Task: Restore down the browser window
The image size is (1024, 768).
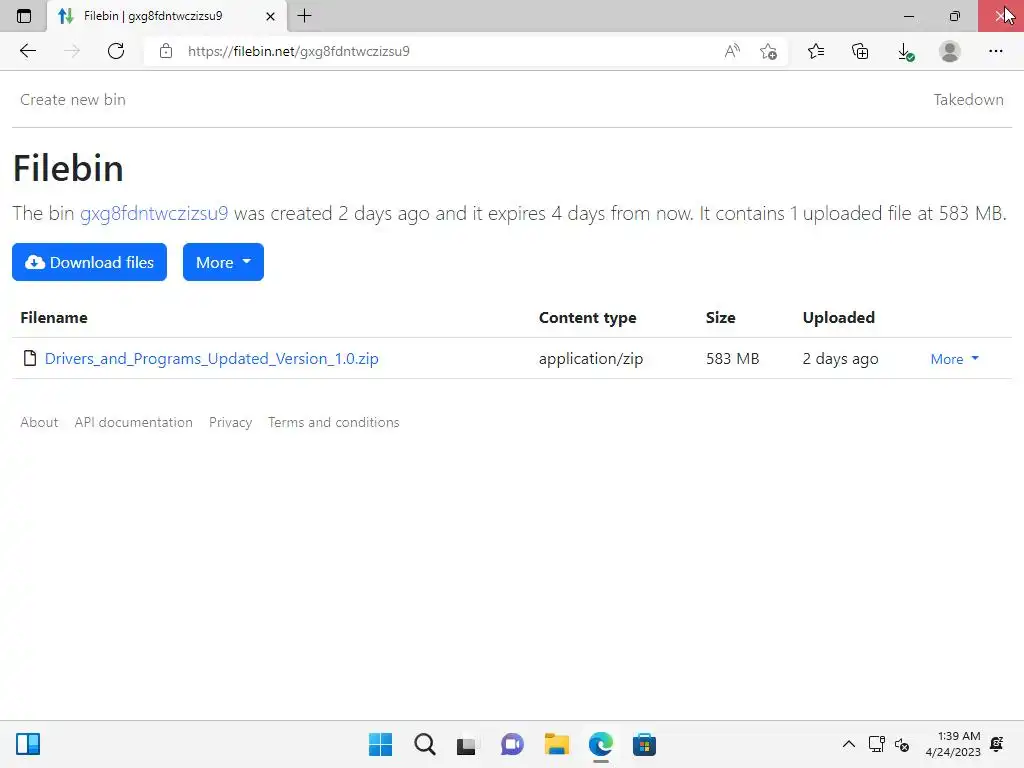Action: click(954, 16)
